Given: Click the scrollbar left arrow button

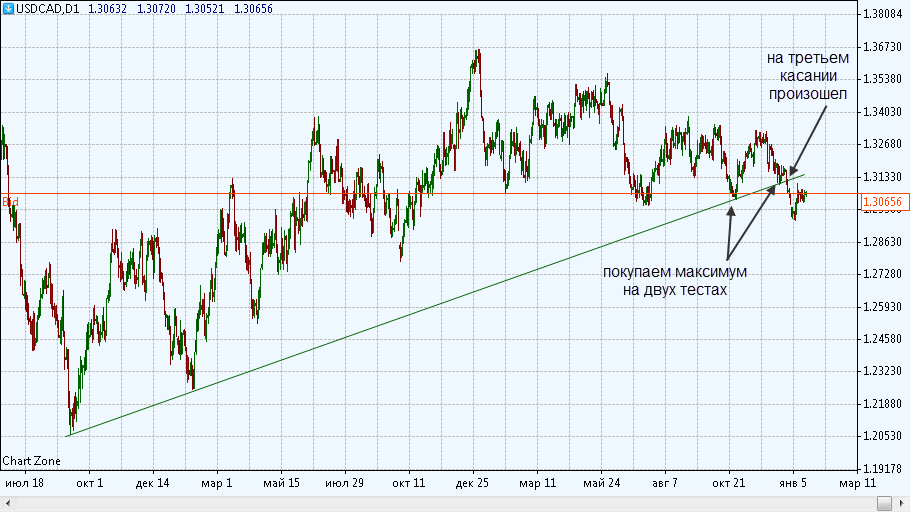Looking at the screenshot, I should coord(8,503).
